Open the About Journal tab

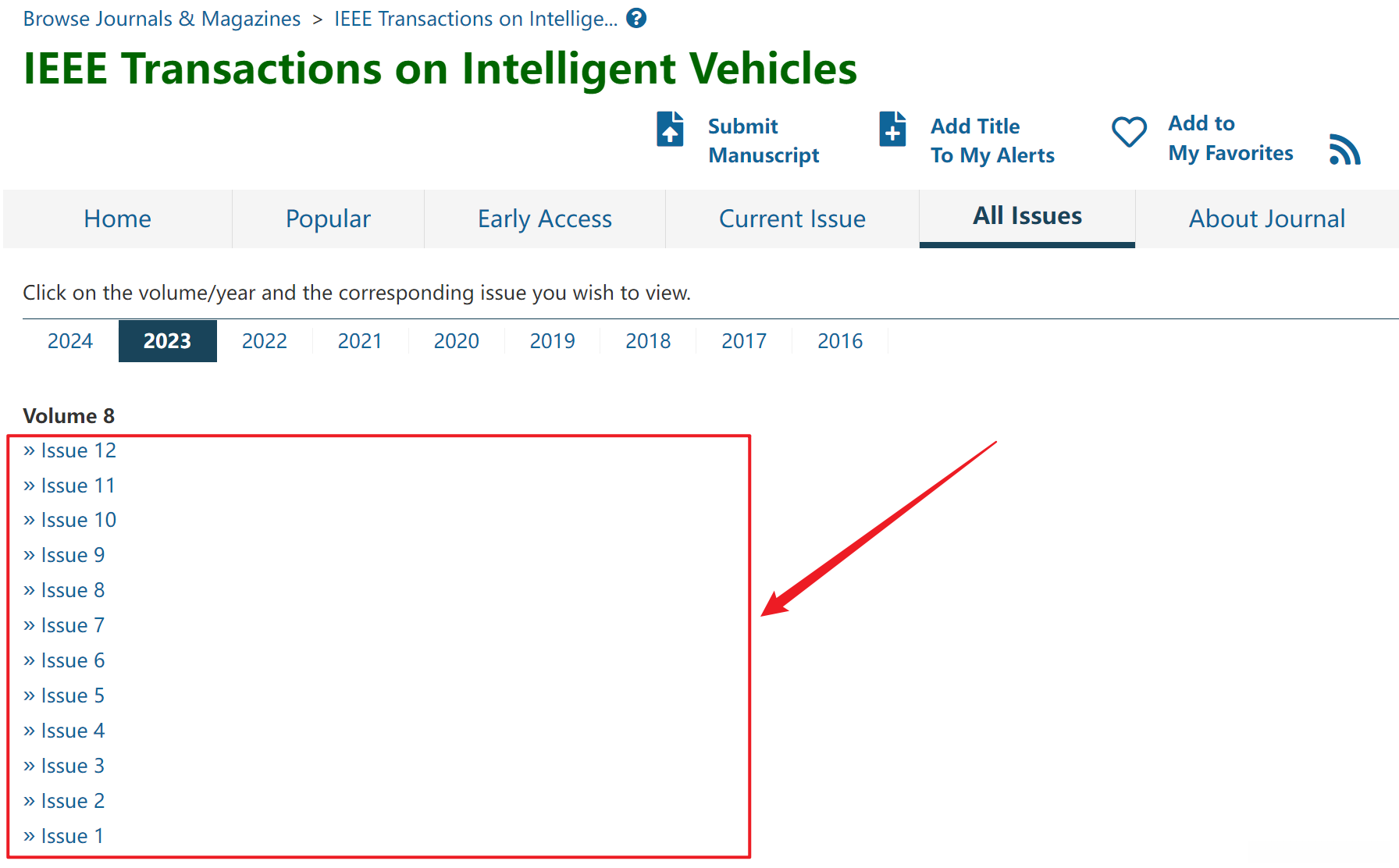1266,219
